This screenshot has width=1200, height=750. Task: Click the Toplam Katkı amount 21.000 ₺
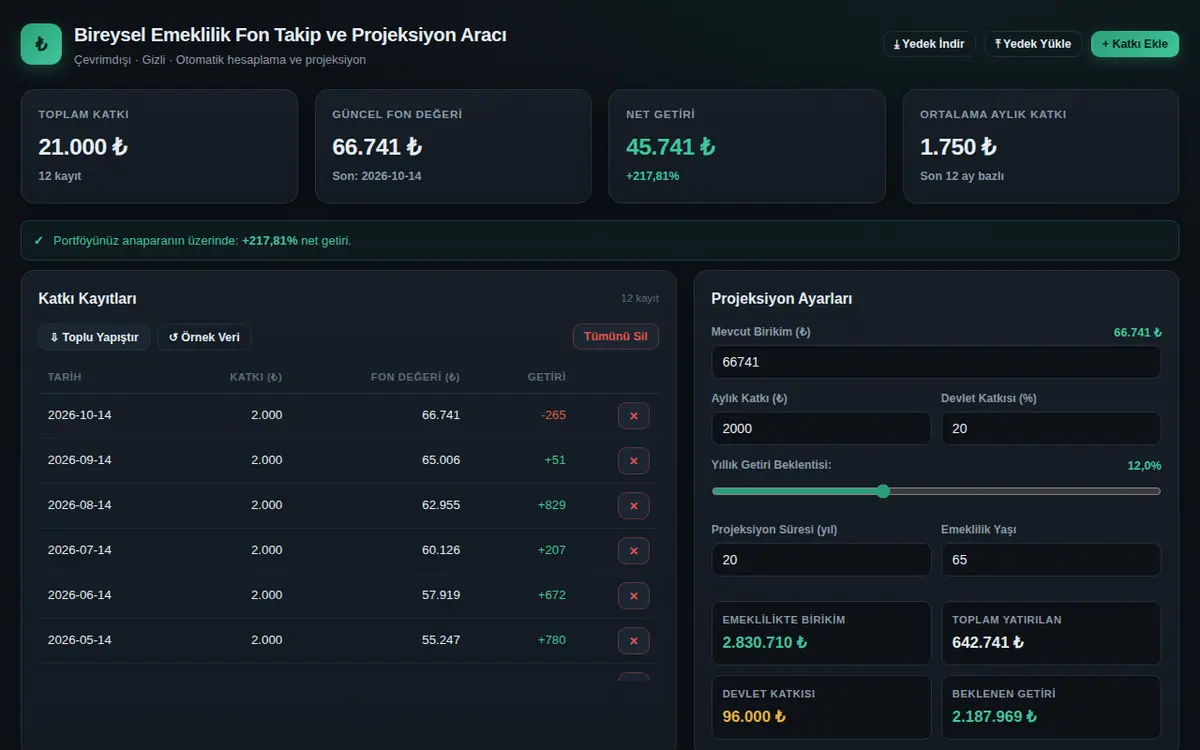[83, 147]
